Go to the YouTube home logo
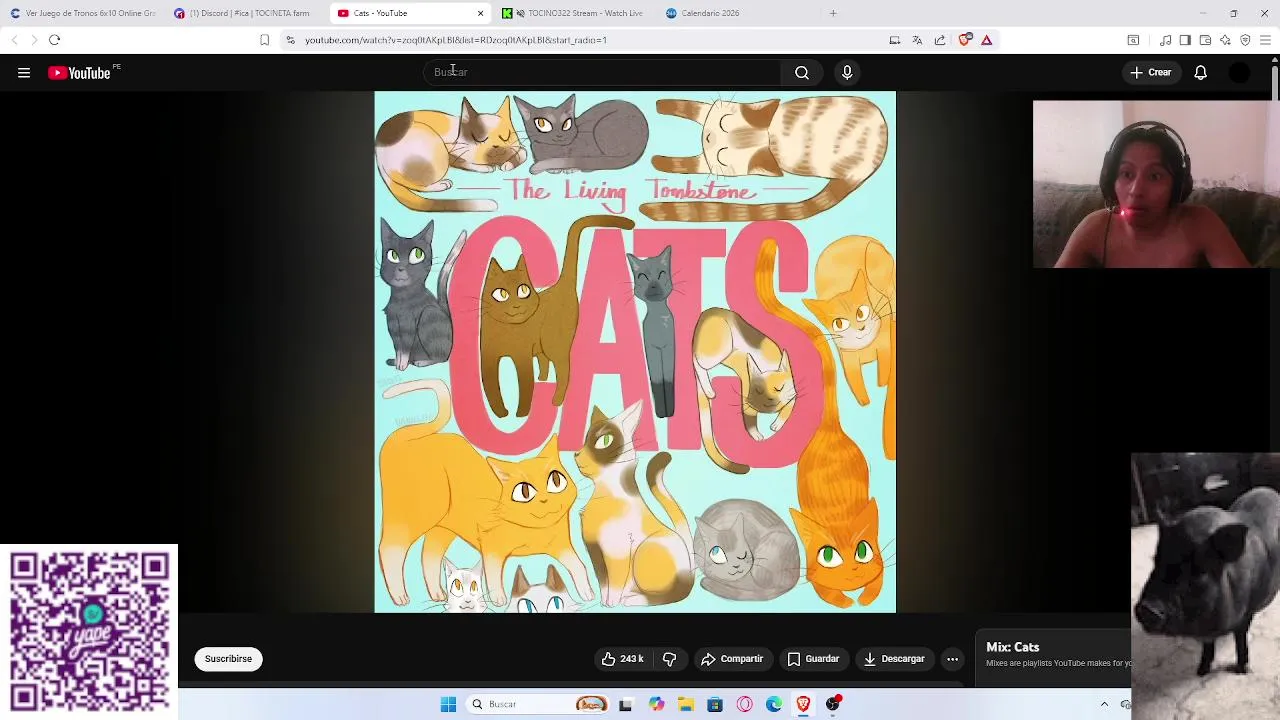 (79, 72)
